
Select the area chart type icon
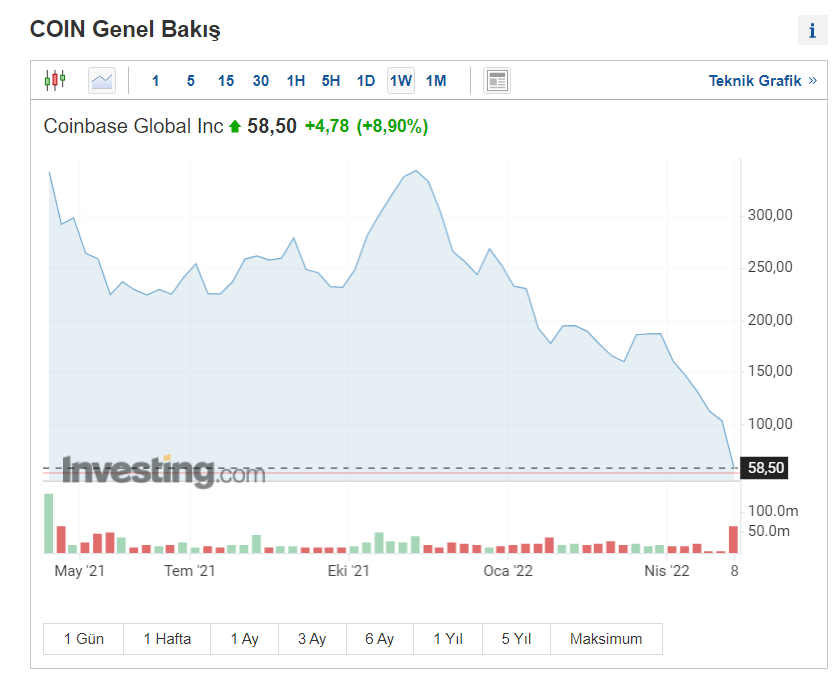(102, 80)
